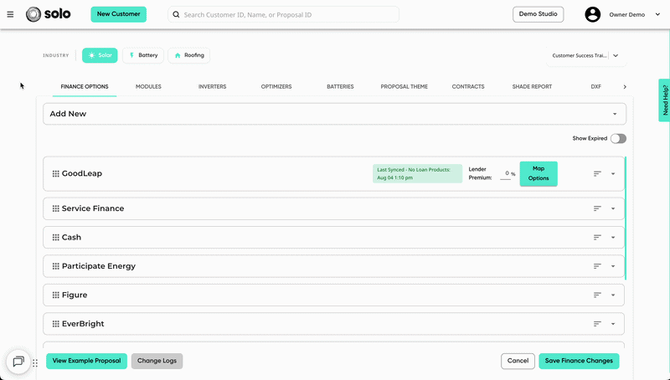Image resolution: width=670 pixels, height=380 pixels.
Task: Switch to the DXF tab
Action: pyautogui.click(x=596, y=87)
